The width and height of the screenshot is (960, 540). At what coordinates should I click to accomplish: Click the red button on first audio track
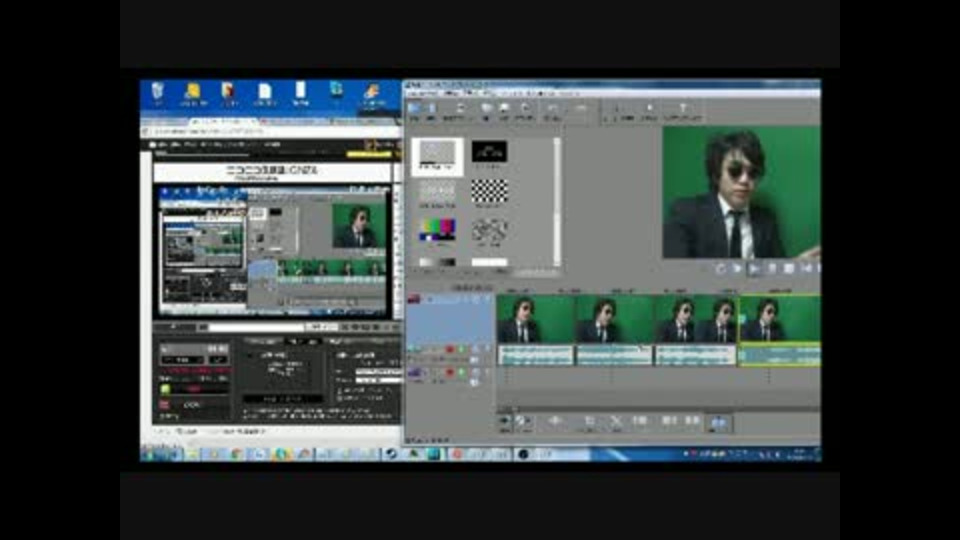tap(449, 350)
